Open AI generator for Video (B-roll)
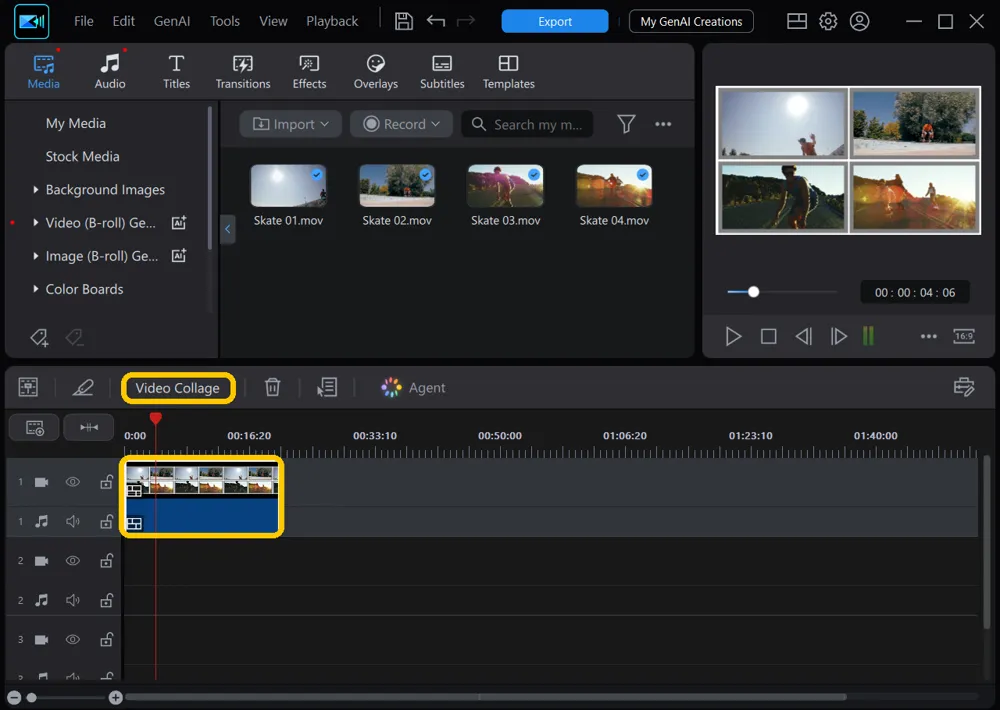Image resolution: width=1000 pixels, height=710 pixels. pos(179,223)
